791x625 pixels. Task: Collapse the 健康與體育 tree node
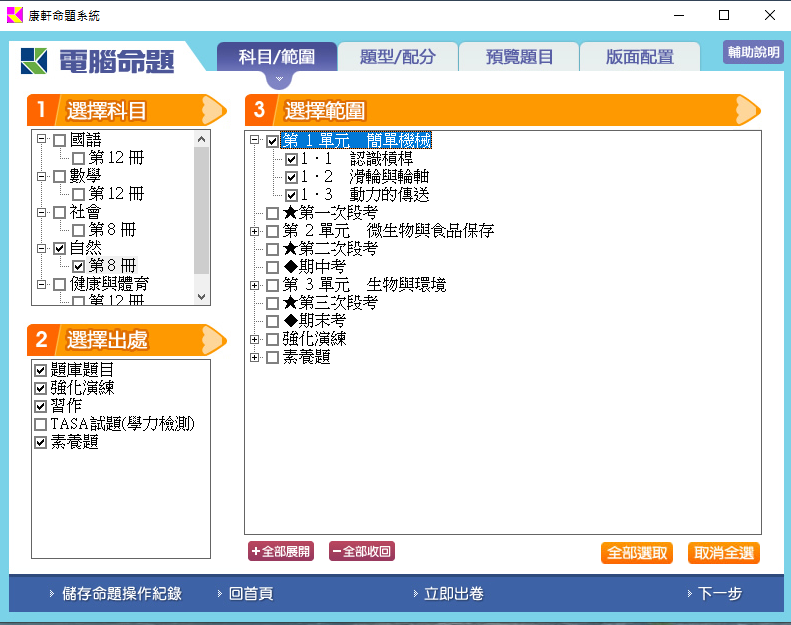(41, 285)
